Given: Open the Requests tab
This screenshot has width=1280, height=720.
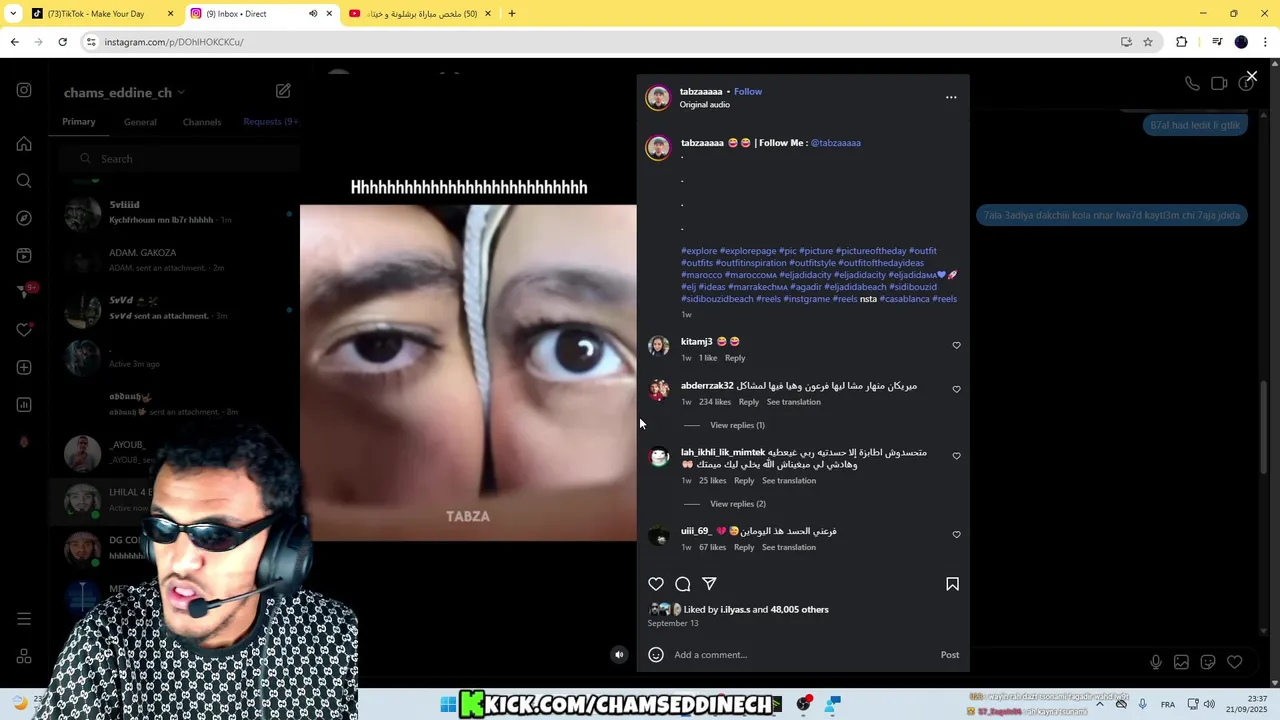Looking at the screenshot, I should tap(270, 122).
